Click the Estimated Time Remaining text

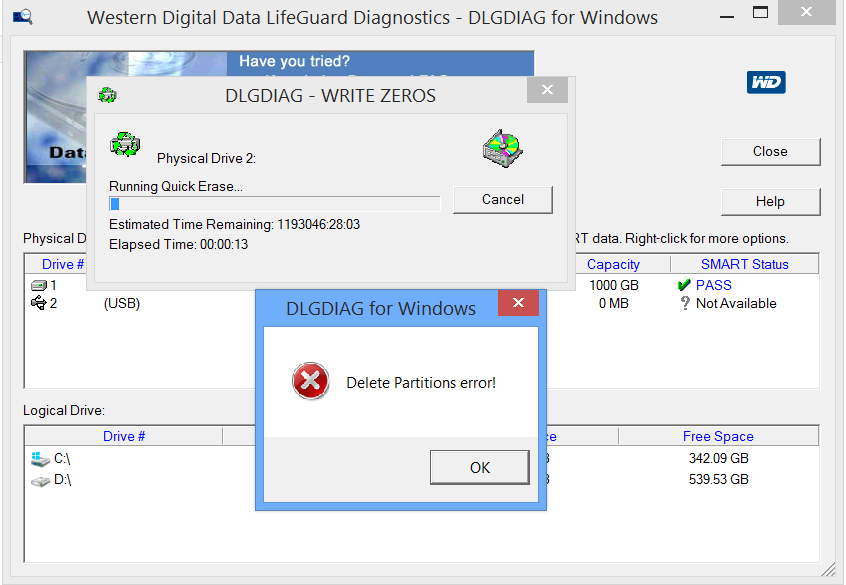234,225
